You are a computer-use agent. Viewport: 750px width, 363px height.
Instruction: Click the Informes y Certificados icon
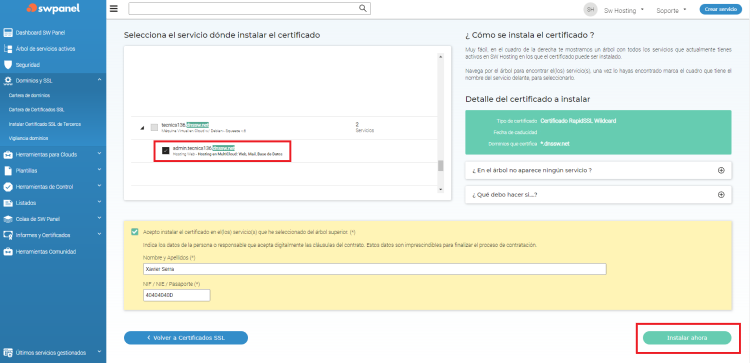click(x=7, y=235)
